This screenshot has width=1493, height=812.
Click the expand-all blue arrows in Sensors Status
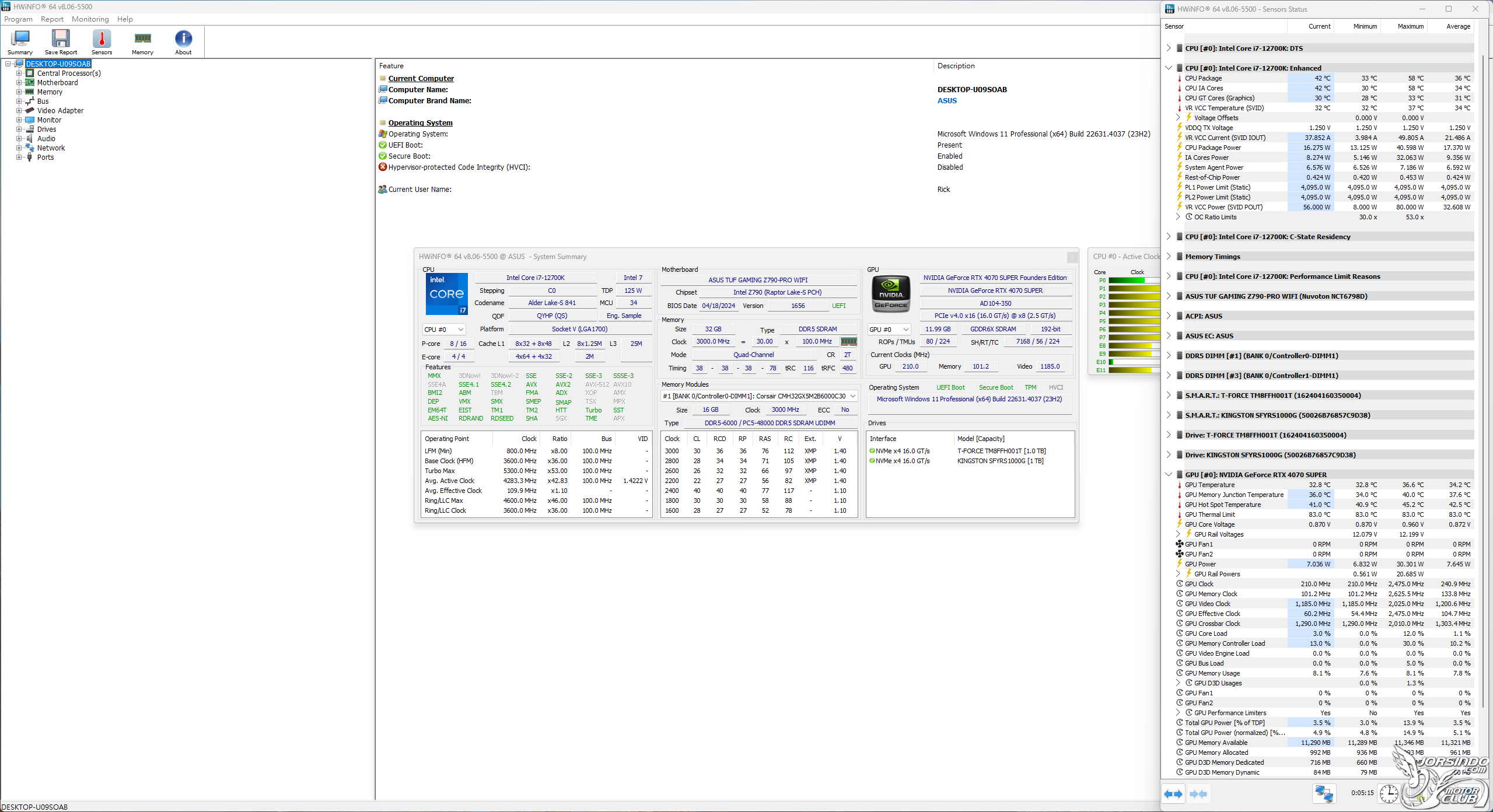coord(1173,794)
